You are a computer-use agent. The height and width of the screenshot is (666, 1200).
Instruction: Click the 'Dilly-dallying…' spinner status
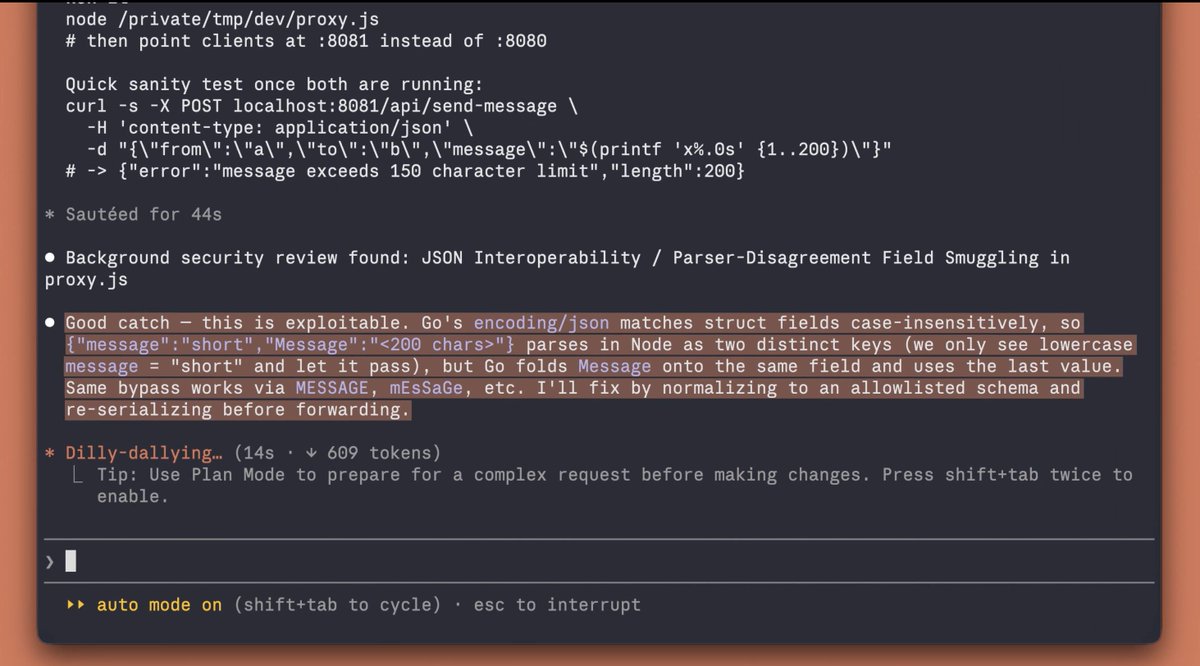(144, 453)
